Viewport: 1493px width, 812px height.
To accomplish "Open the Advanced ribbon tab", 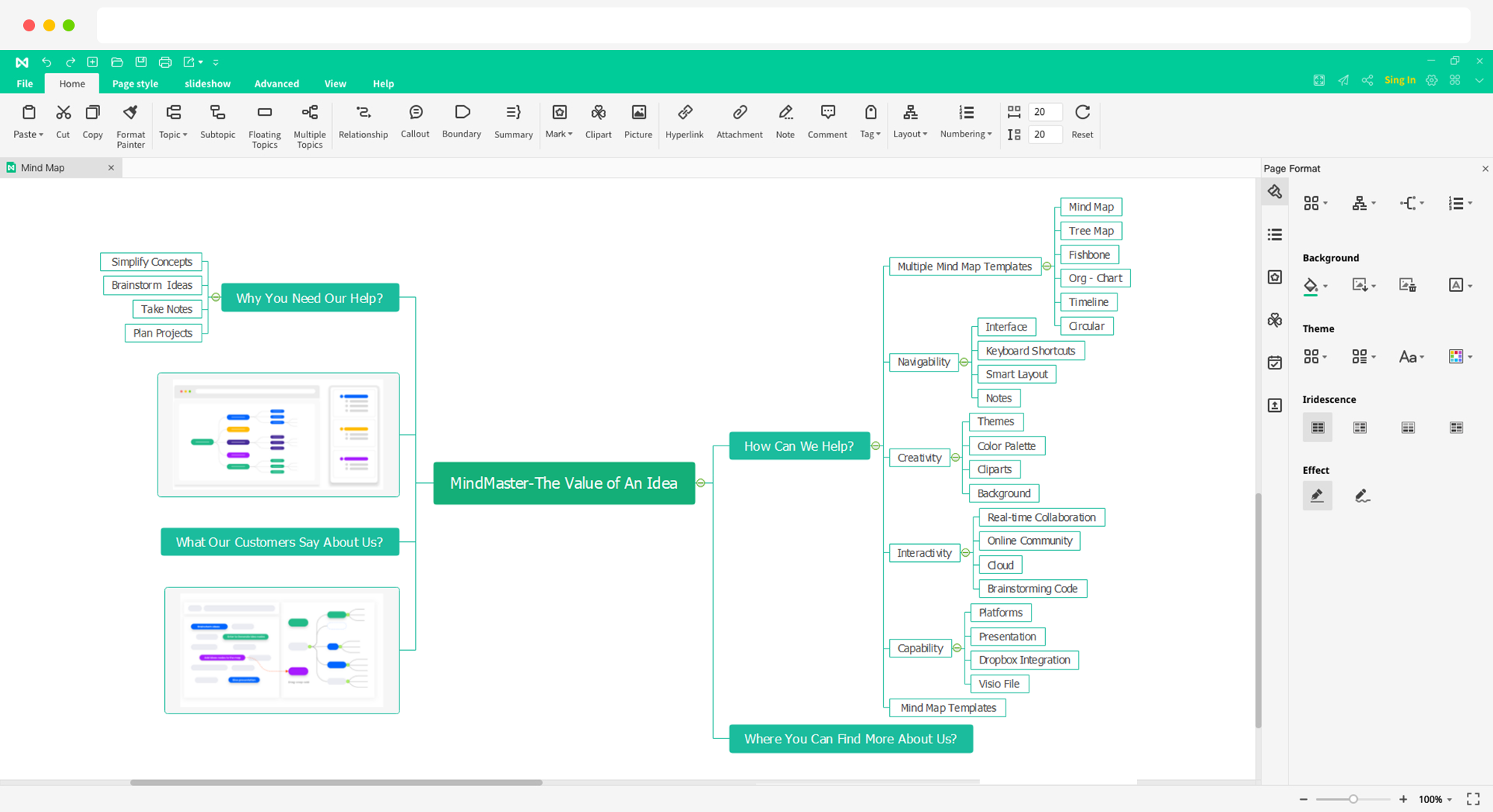I will click(276, 84).
